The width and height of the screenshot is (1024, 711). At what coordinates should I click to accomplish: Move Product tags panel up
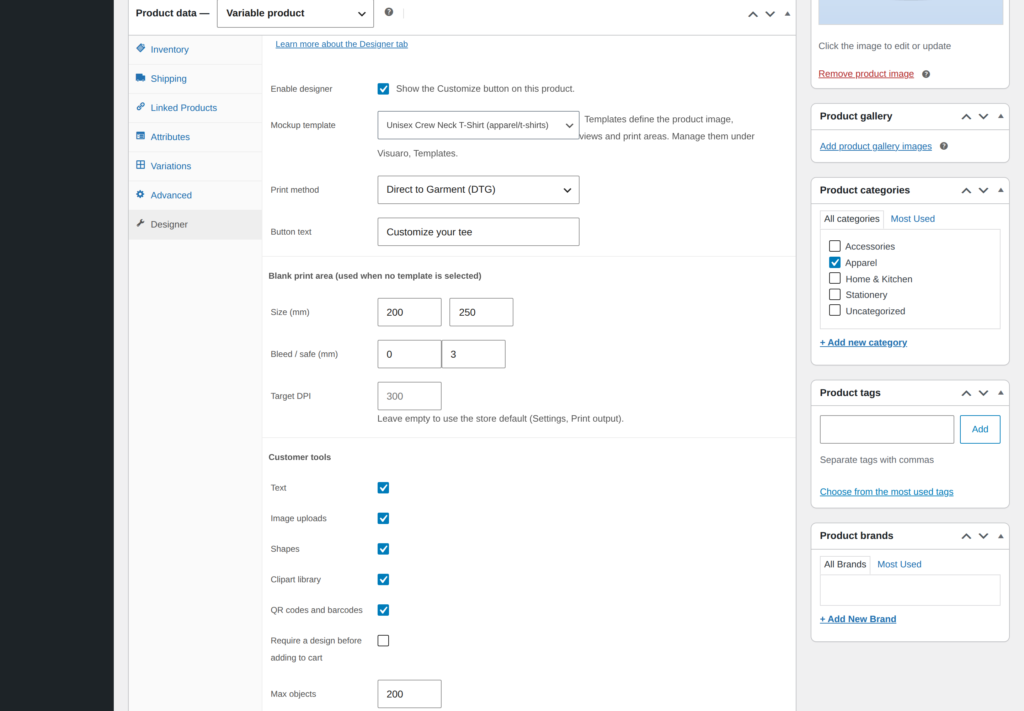pyautogui.click(x=966, y=392)
